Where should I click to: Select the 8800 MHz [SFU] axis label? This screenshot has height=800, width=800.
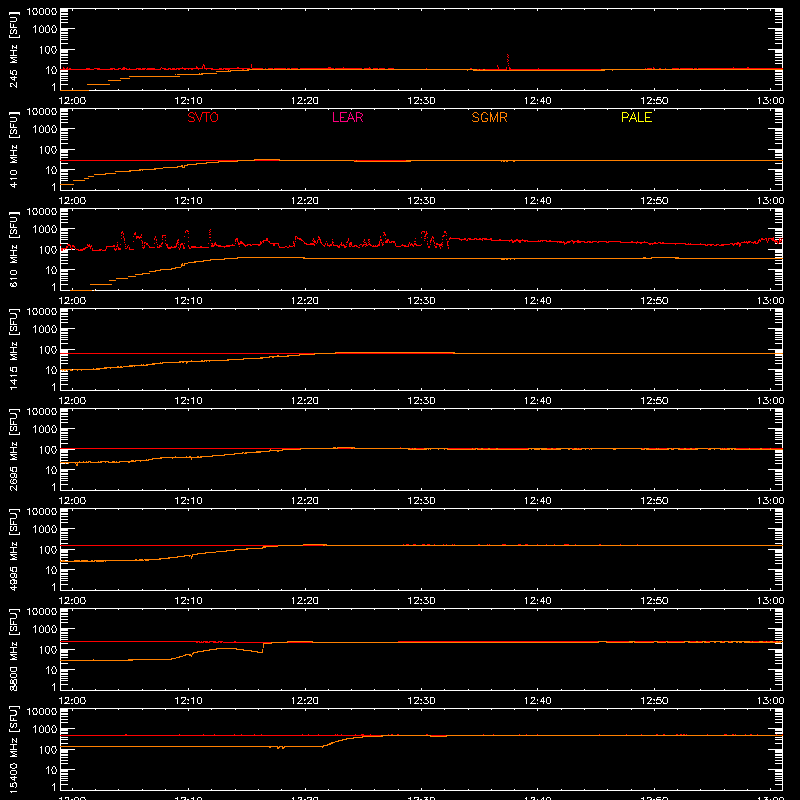coord(14,649)
